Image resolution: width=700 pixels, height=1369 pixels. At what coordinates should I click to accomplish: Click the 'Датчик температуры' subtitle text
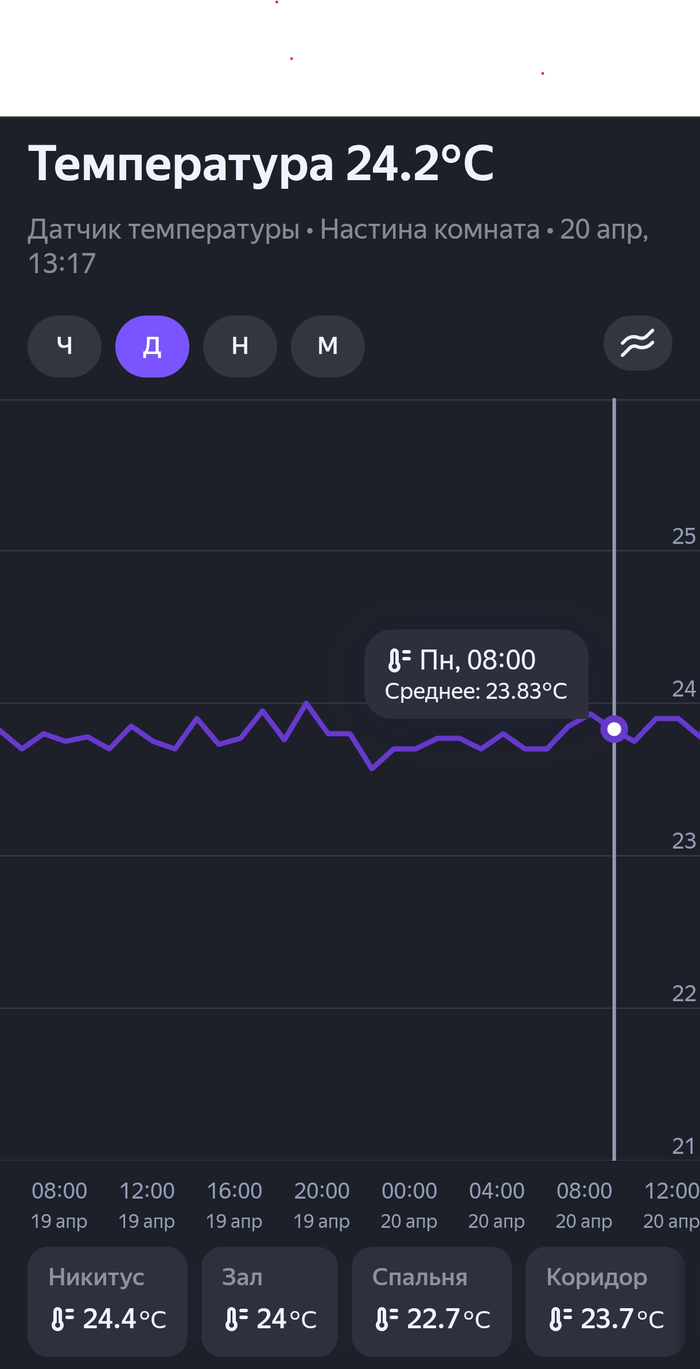pos(163,230)
